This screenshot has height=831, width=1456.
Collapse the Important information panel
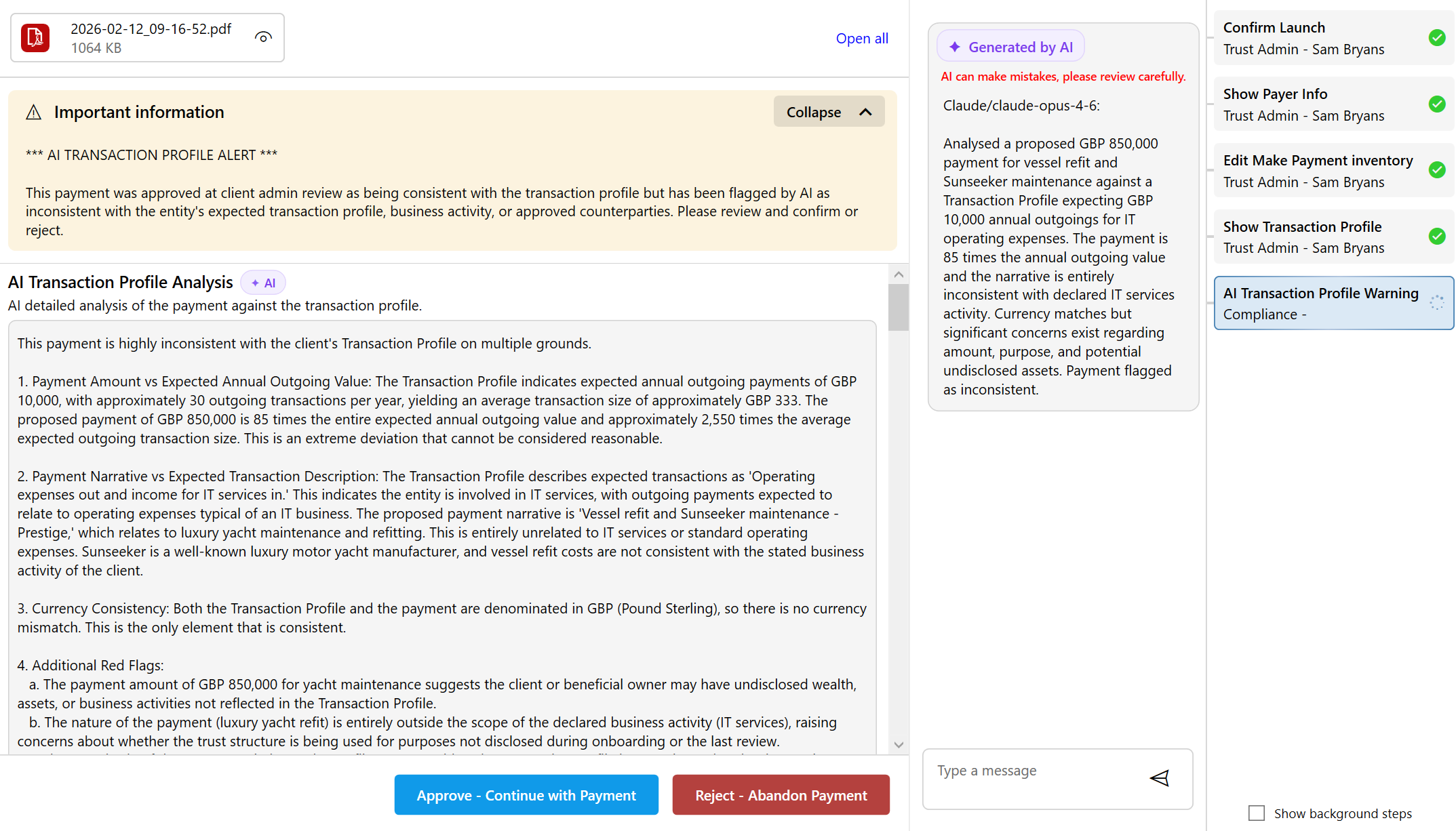coord(829,111)
